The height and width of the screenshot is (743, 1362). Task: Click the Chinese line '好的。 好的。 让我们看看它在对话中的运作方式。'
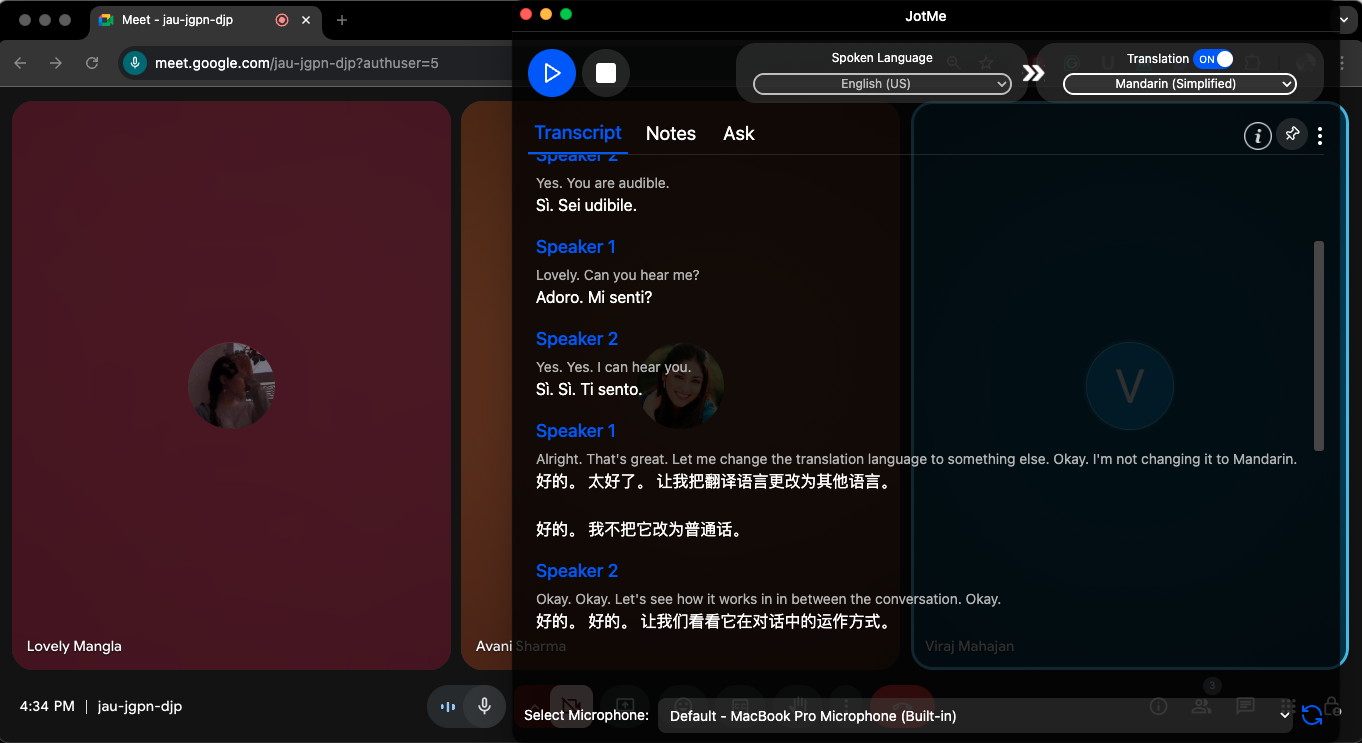coord(713,622)
